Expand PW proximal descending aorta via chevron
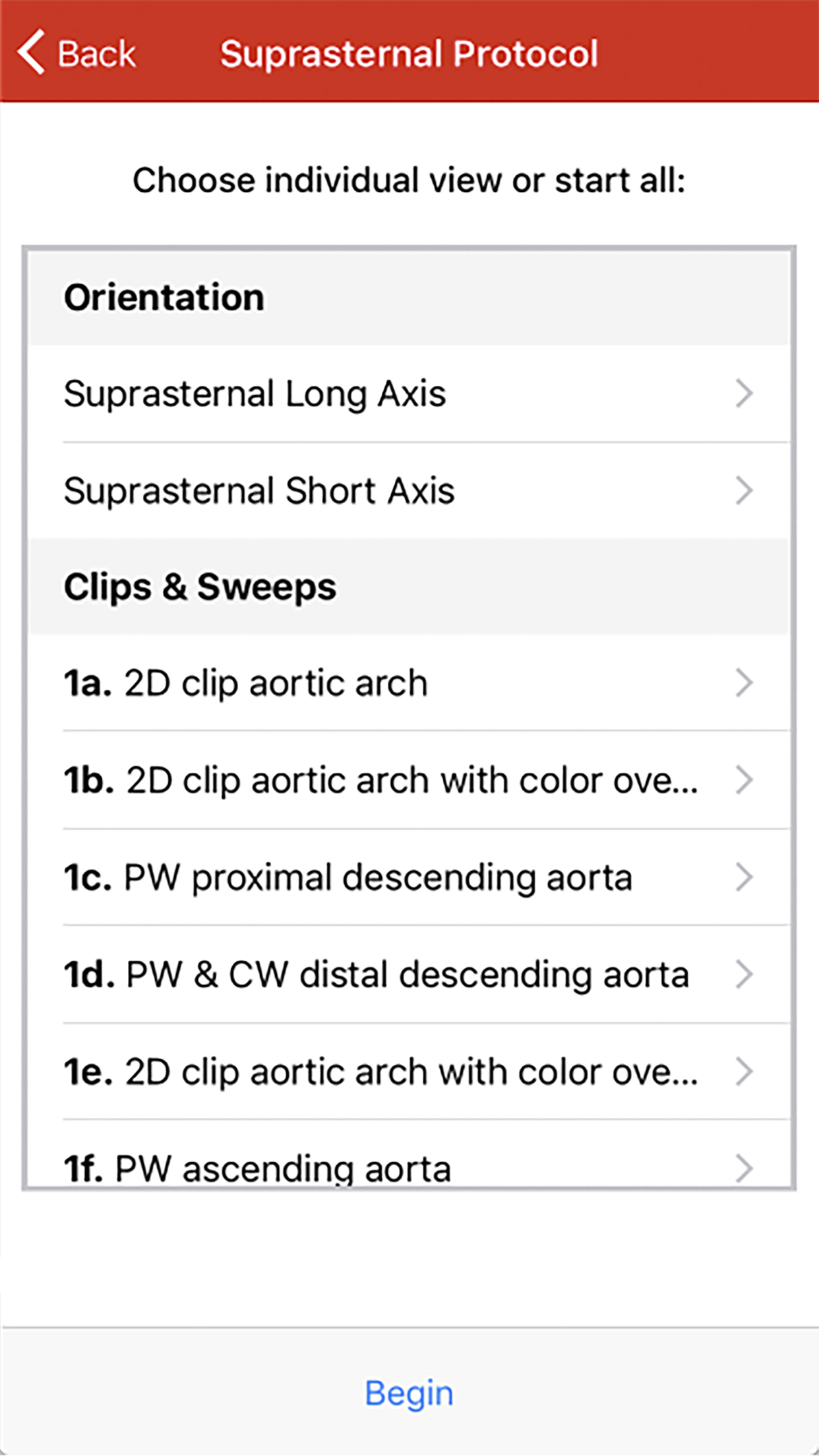819x1456 pixels. (744, 877)
